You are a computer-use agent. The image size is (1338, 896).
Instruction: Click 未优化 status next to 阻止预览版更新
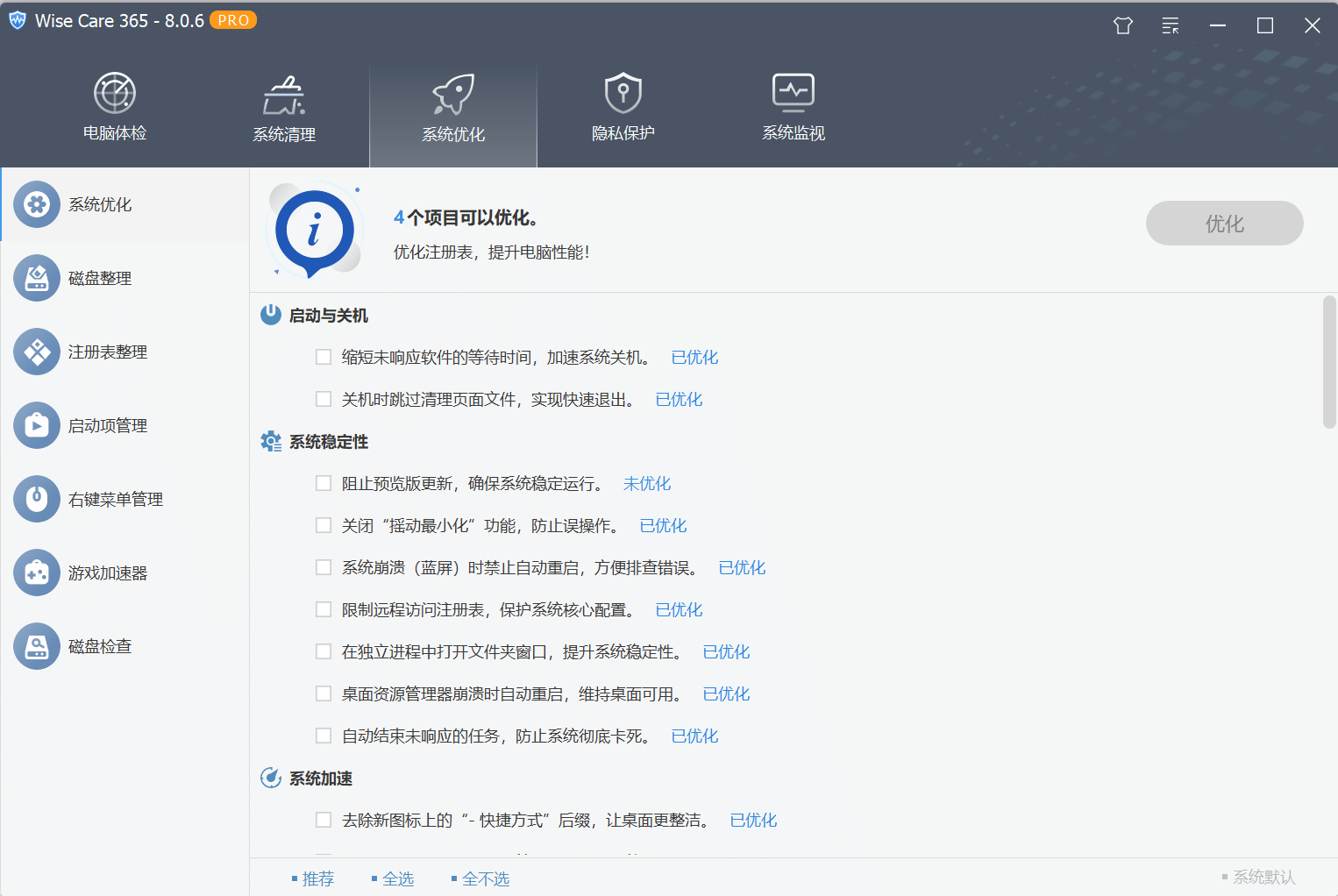point(647,483)
